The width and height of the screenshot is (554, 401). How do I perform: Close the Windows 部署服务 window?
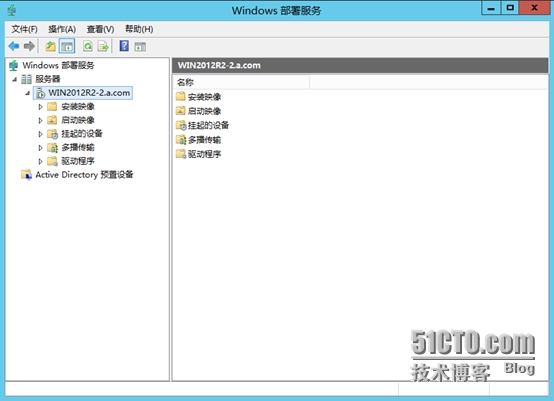point(534,8)
